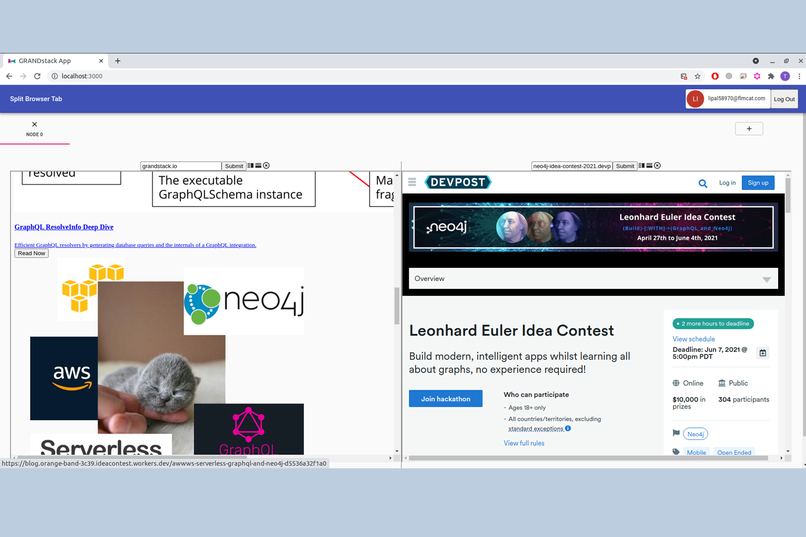
Task: Click the Log Out button
Action: pyautogui.click(x=784, y=99)
